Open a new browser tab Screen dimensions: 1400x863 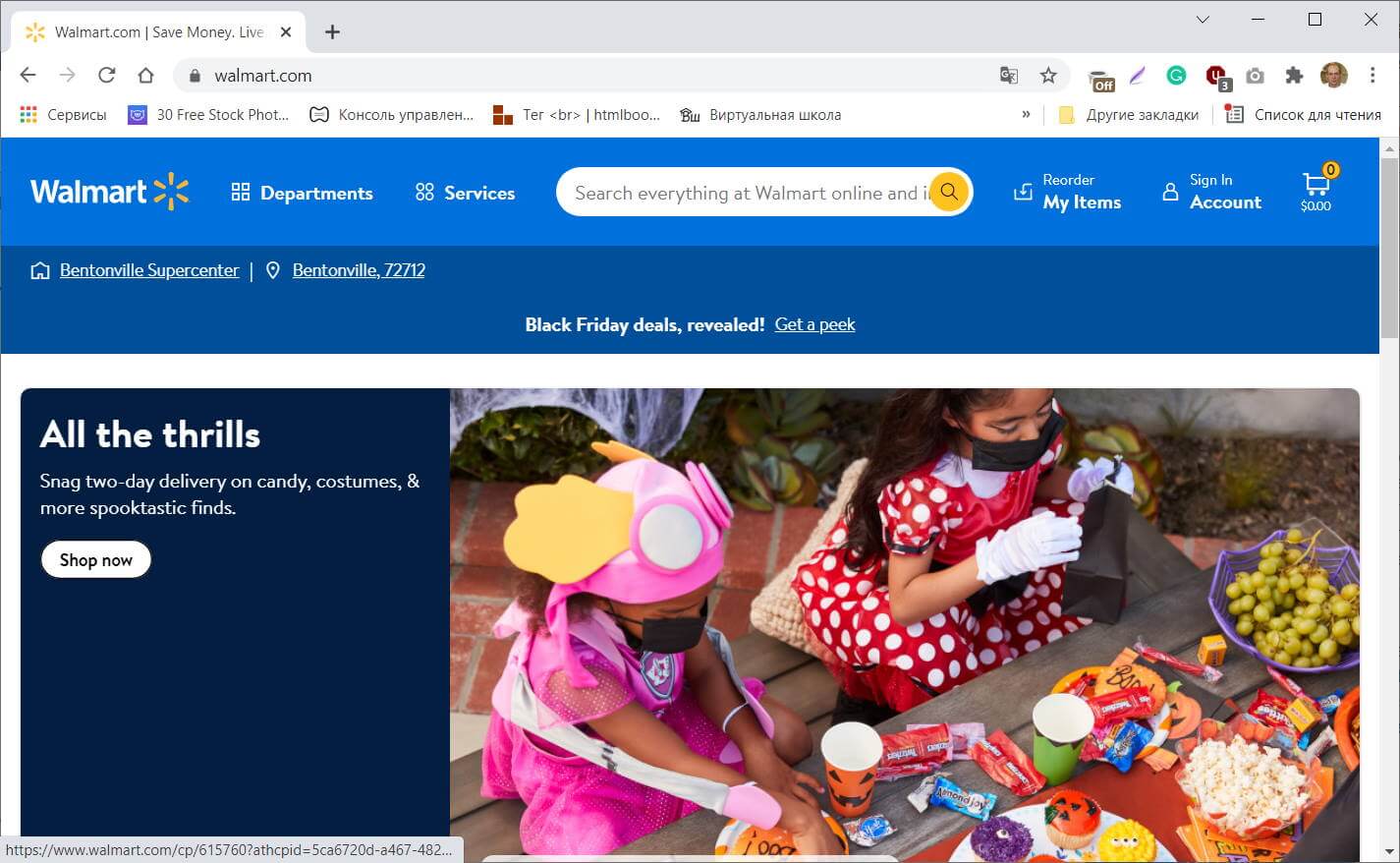pyautogui.click(x=332, y=32)
